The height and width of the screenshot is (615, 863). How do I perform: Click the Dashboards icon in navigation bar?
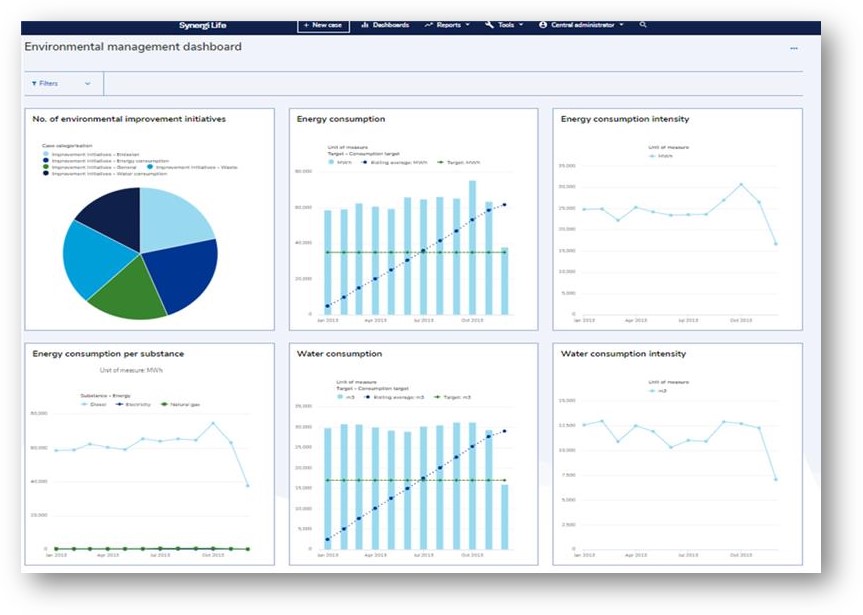point(365,25)
